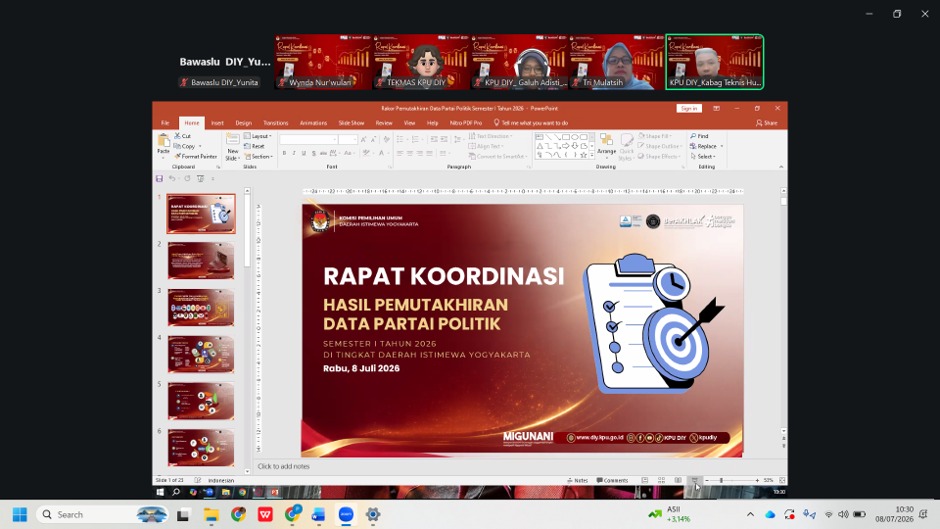Click the Numbering list icon
Screen dimensions: 940x529
click(x=416, y=139)
